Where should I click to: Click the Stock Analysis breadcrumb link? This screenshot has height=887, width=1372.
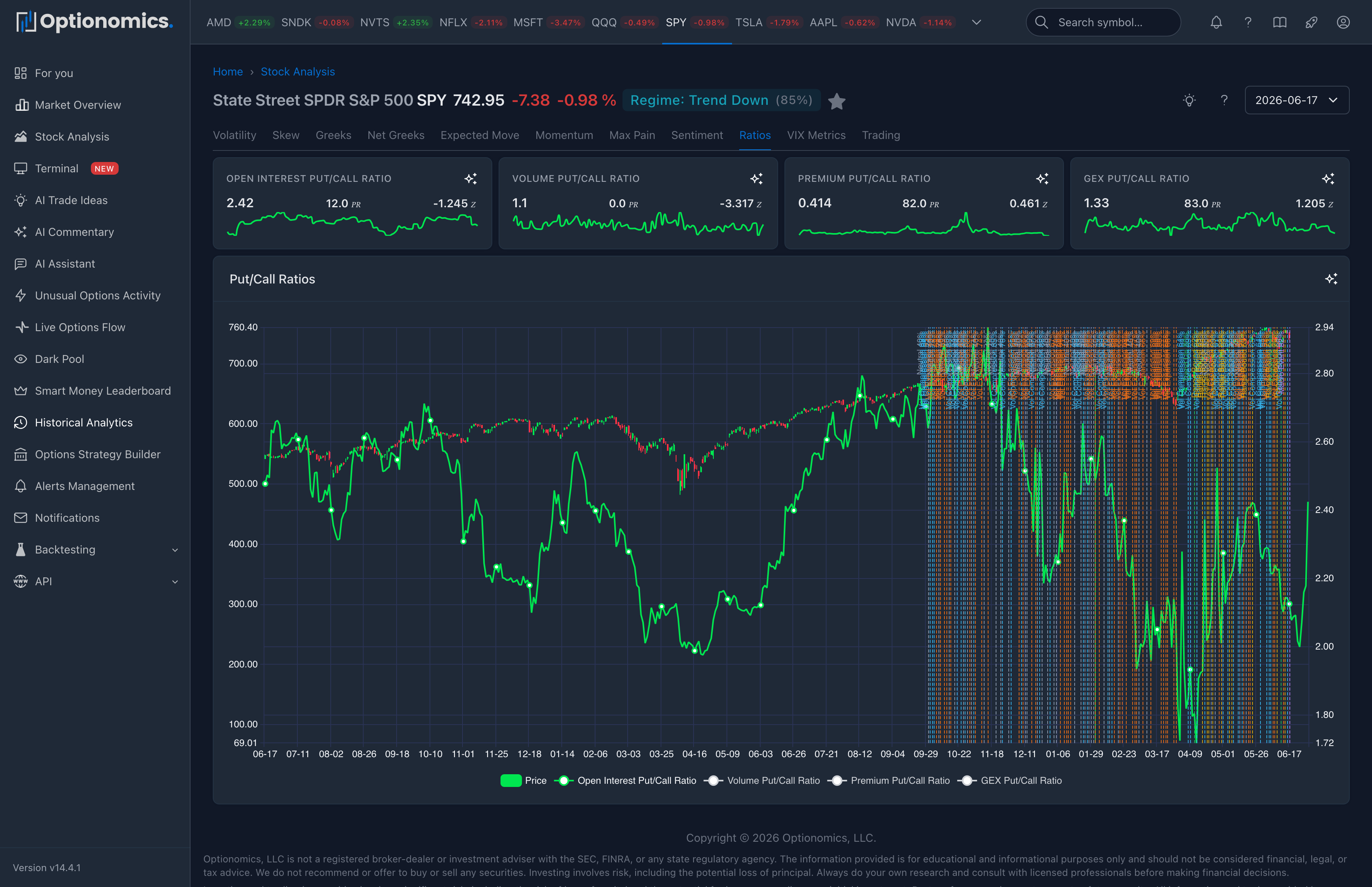298,71
